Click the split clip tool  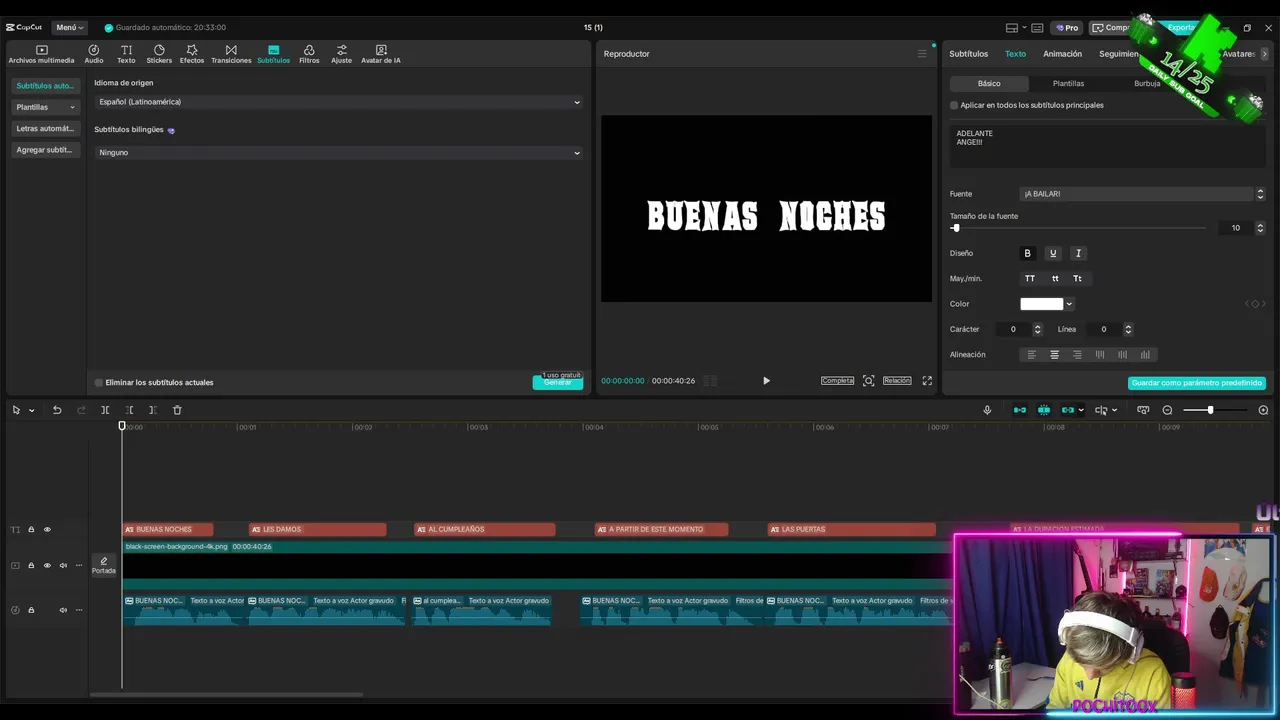click(105, 410)
